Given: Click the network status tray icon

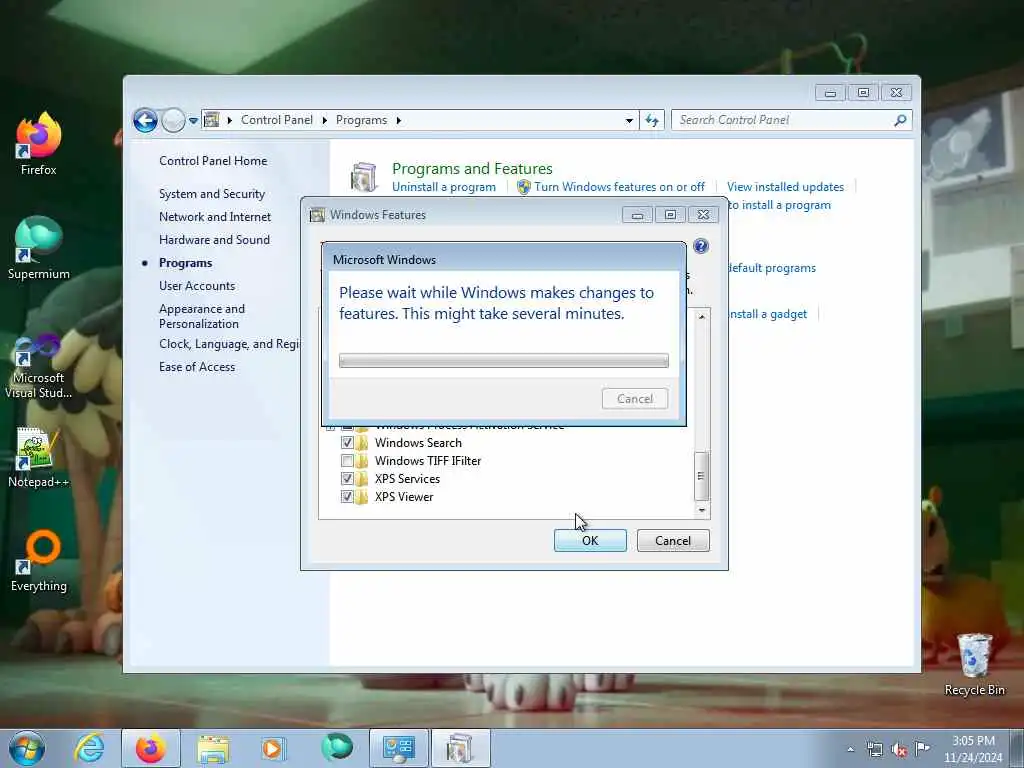Looking at the screenshot, I should [x=874, y=749].
